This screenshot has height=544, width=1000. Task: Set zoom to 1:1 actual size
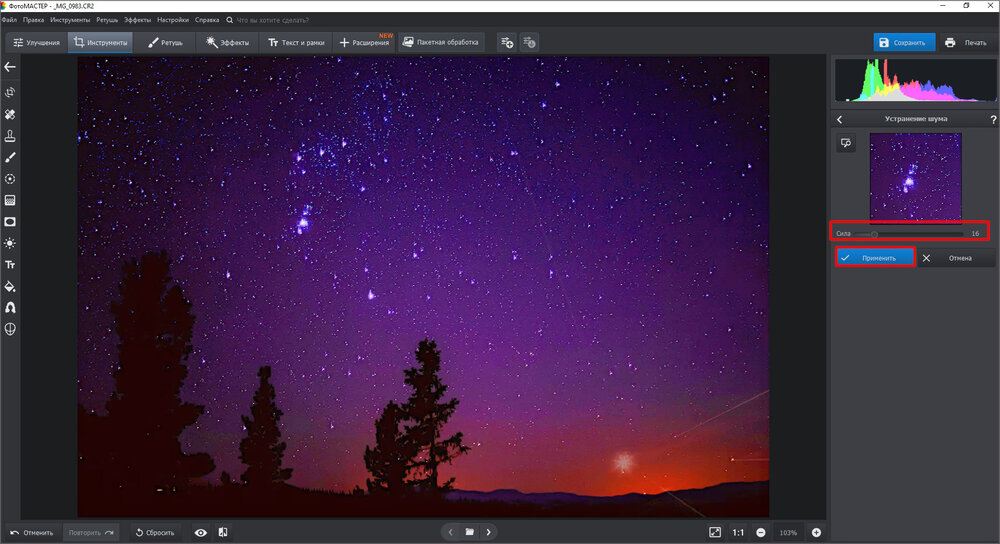coord(738,533)
